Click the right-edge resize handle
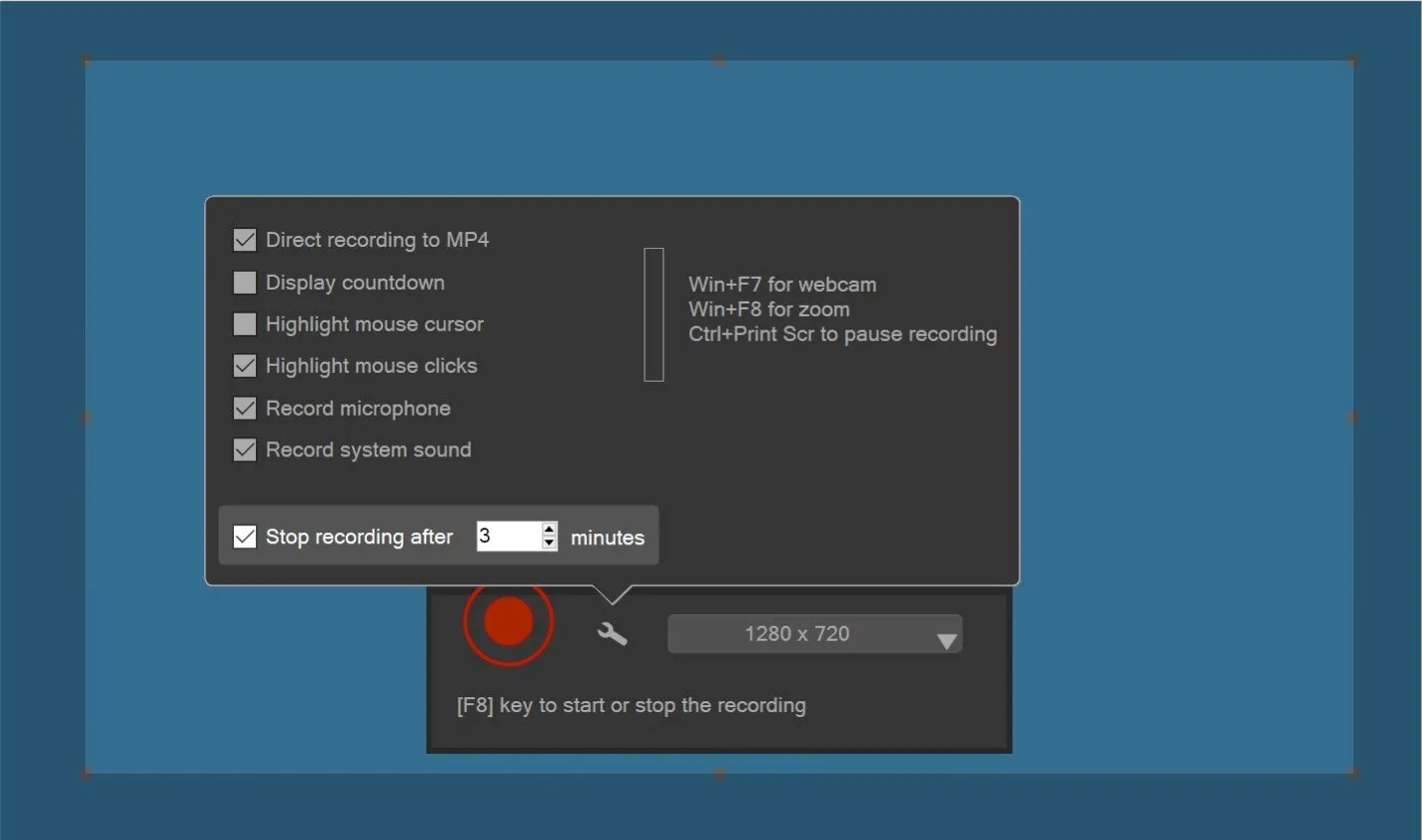Screen dimensions: 1422x840 [x=1351, y=418]
